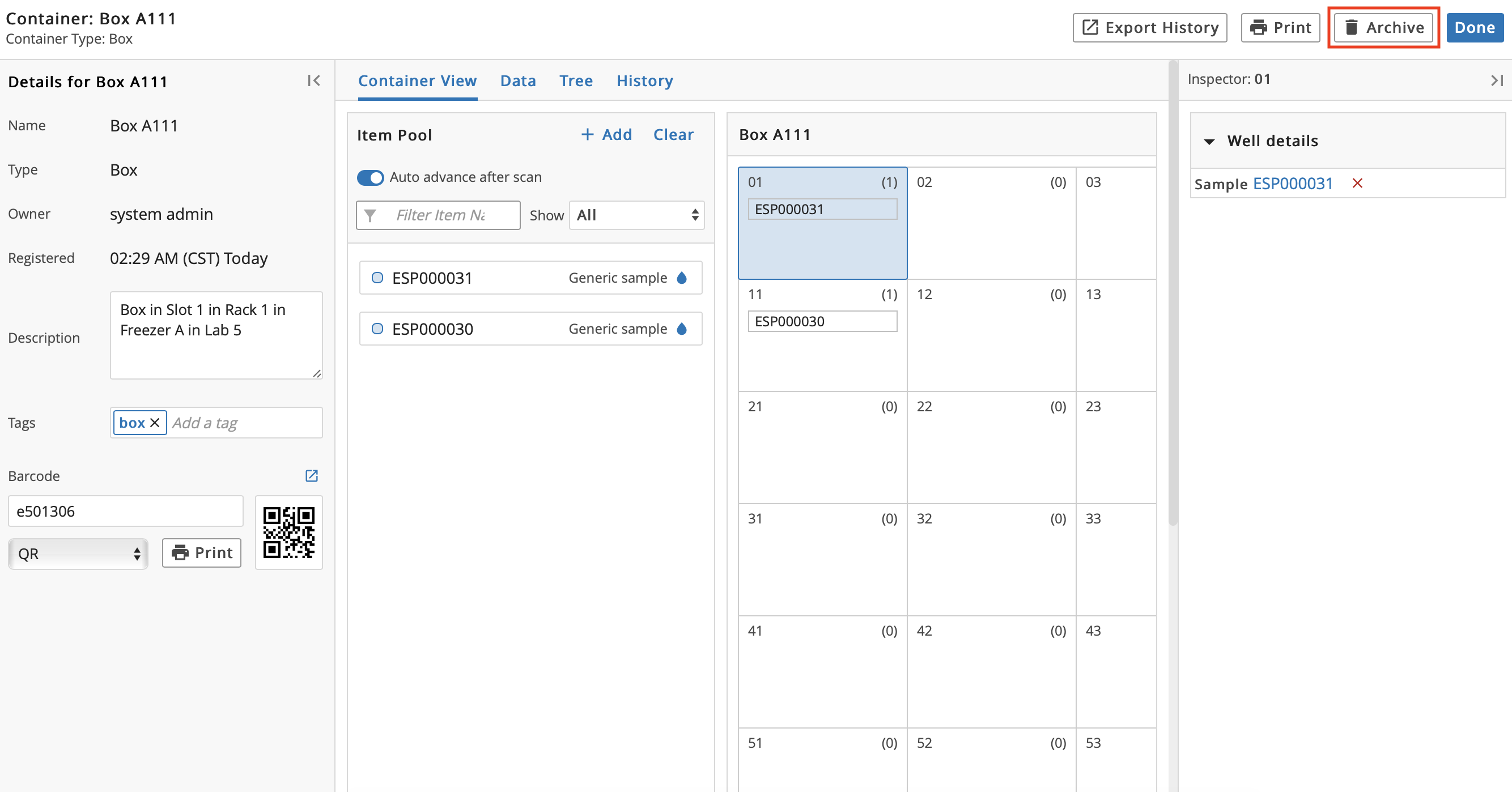Select well 32 in the box grid
This screenshot has width=1512, height=792.
tap(991, 560)
